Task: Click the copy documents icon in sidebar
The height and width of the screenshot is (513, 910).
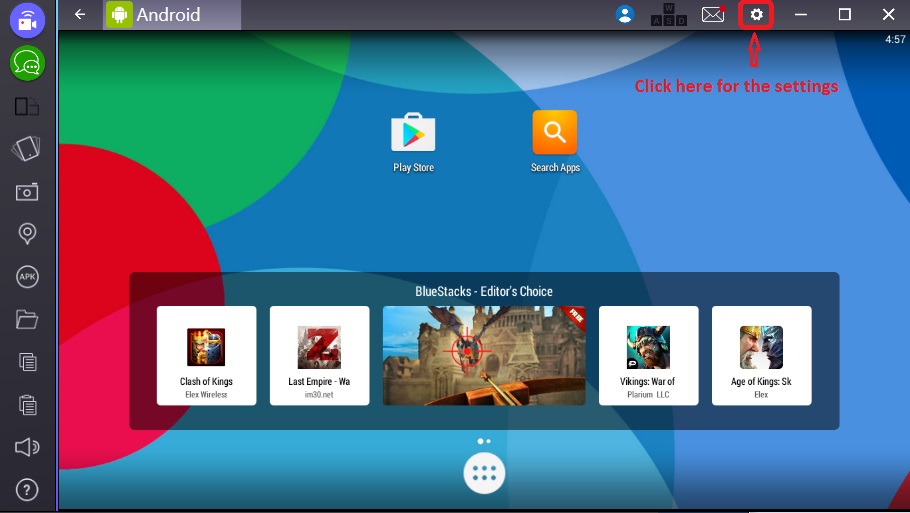Action: (x=27, y=362)
